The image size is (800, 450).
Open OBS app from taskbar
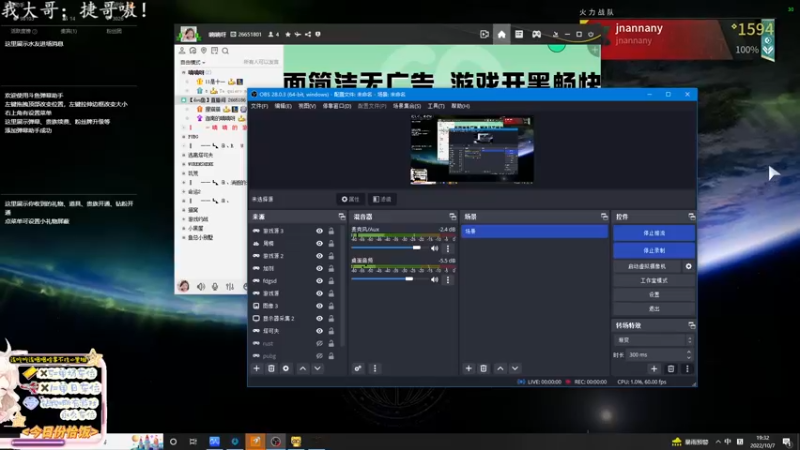point(276,441)
